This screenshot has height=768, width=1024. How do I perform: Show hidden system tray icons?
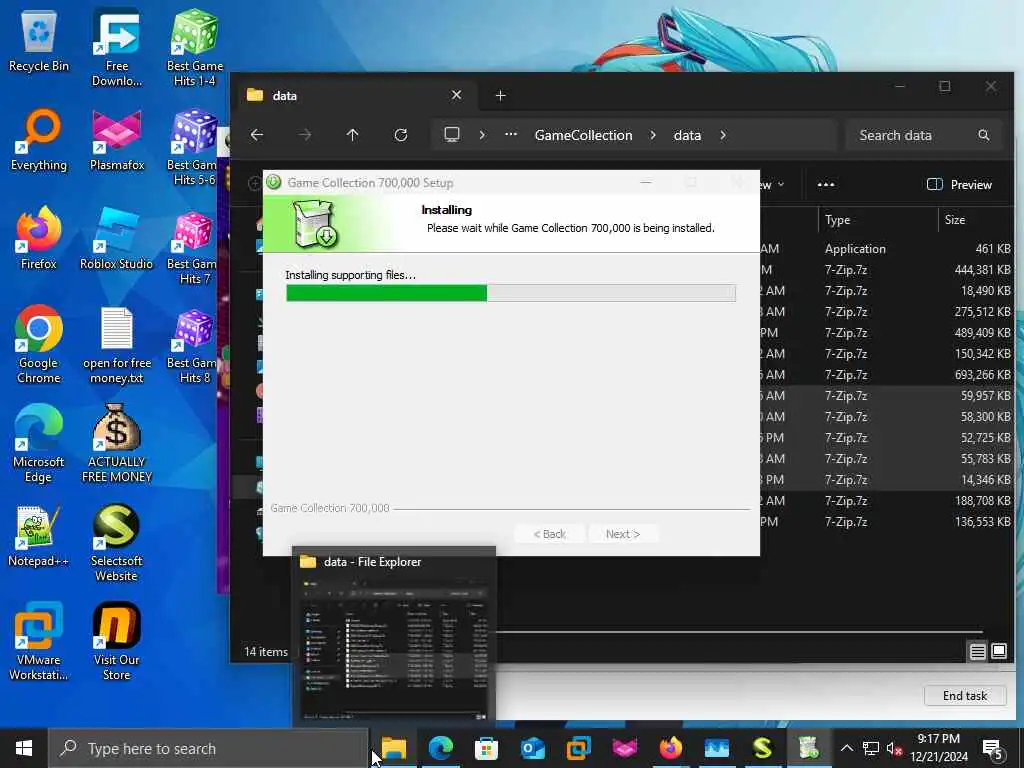coord(846,748)
